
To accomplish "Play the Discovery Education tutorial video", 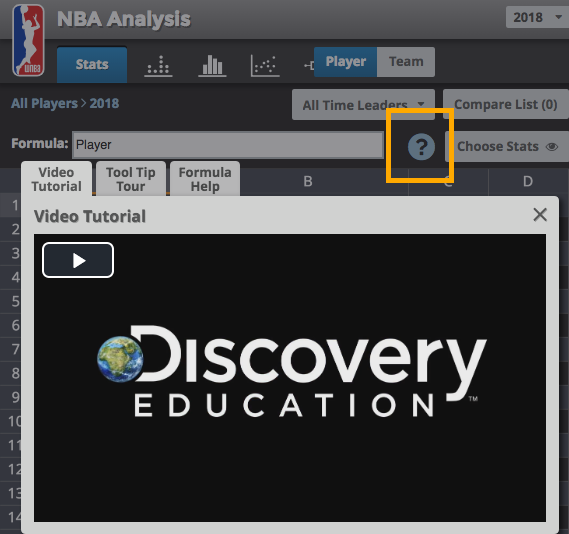I will (x=78, y=260).
